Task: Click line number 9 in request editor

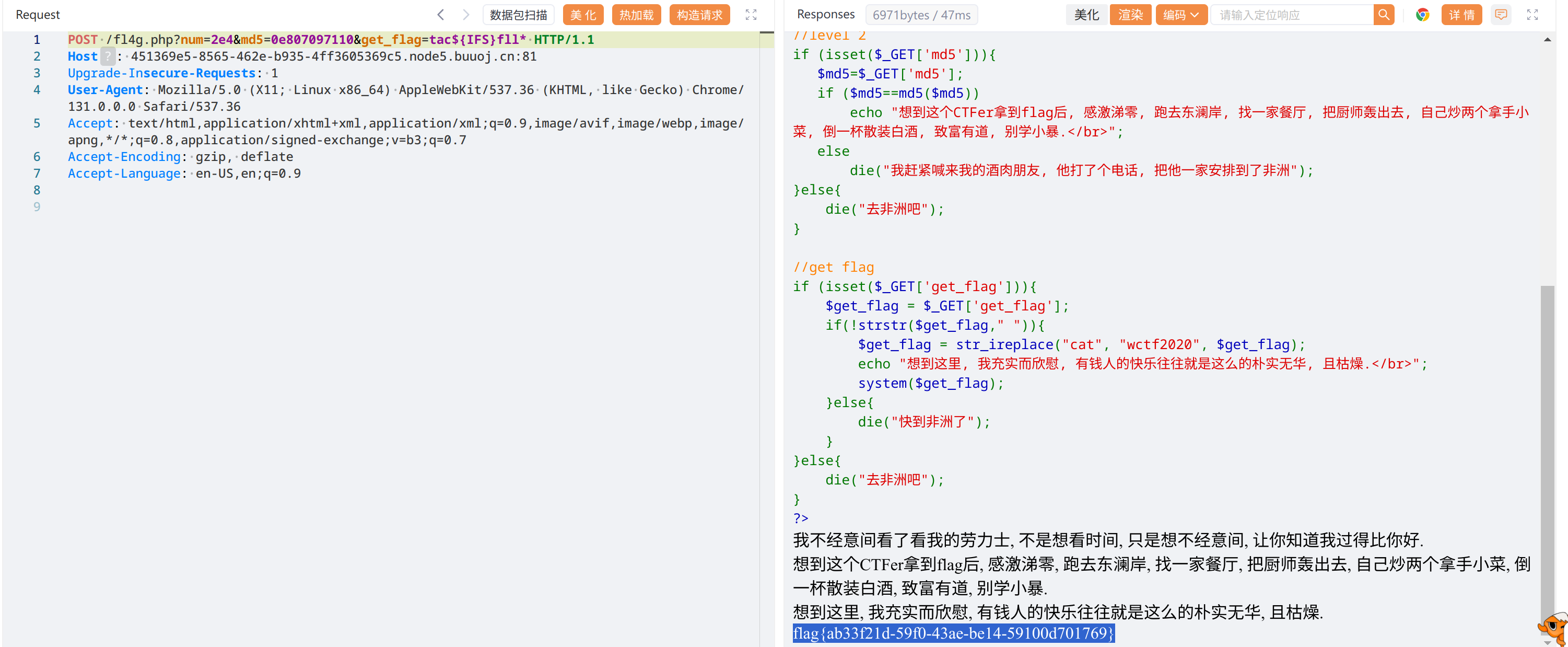Action: (x=37, y=207)
